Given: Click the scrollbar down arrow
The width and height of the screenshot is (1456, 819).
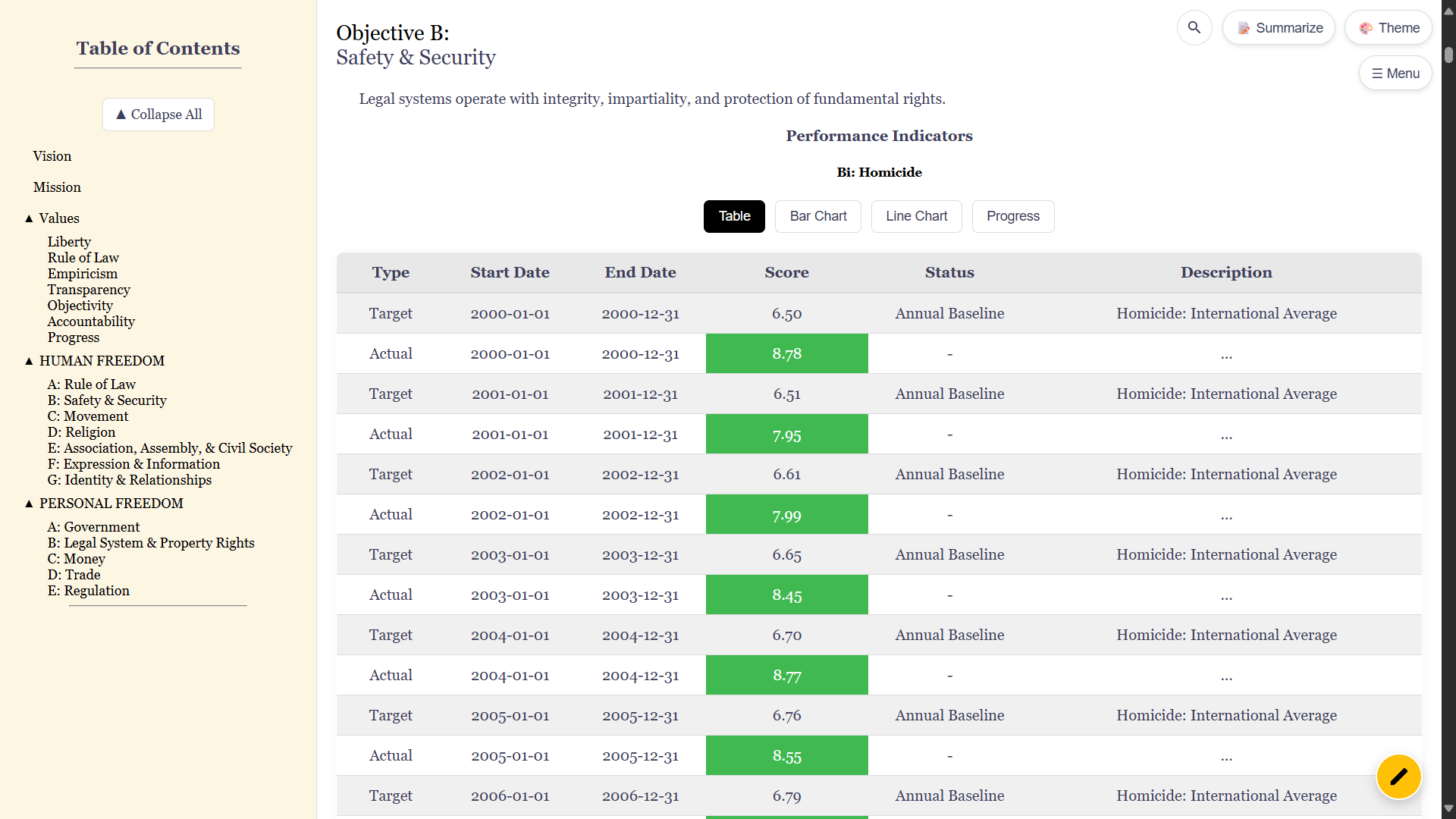Looking at the screenshot, I should click(1448, 808).
